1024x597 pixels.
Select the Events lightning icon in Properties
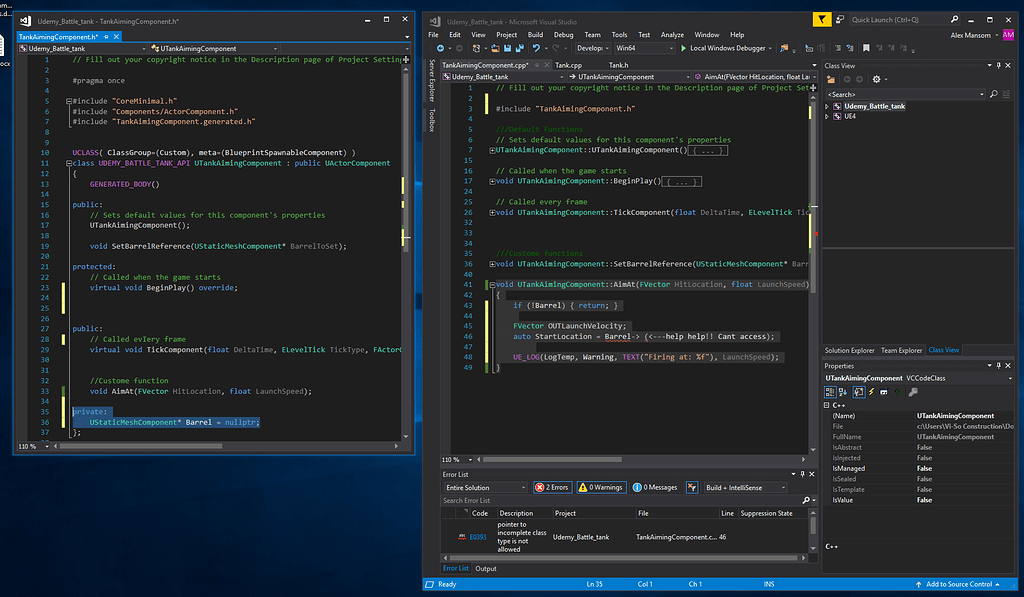tap(871, 391)
